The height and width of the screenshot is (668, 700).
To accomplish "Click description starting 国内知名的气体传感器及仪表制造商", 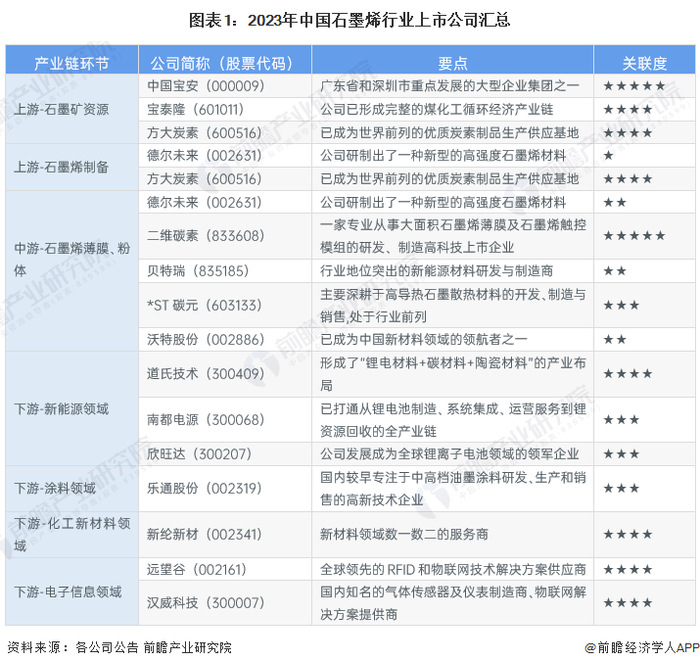I will pos(453,603).
